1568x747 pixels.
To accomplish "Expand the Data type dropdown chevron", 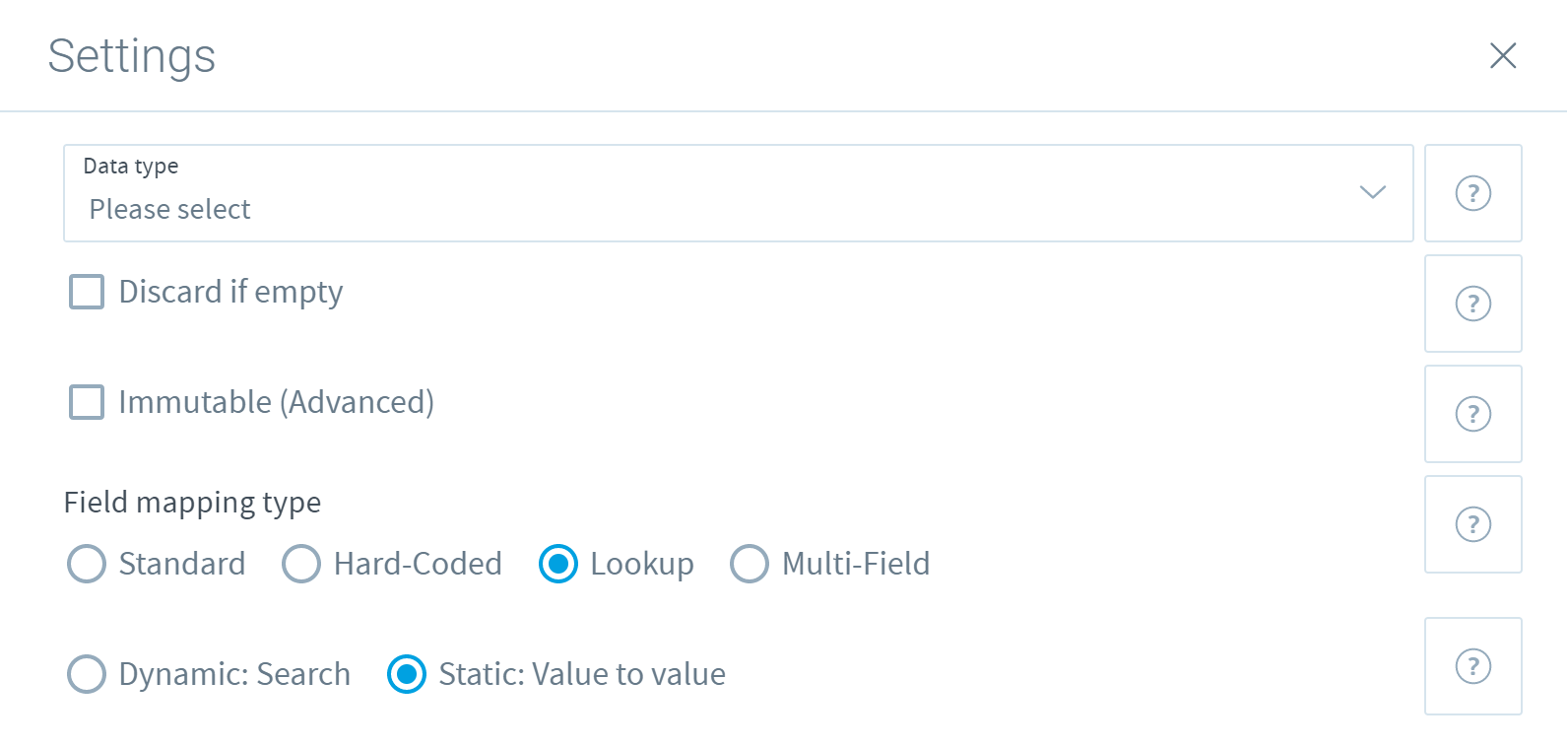I will point(1372,192).
